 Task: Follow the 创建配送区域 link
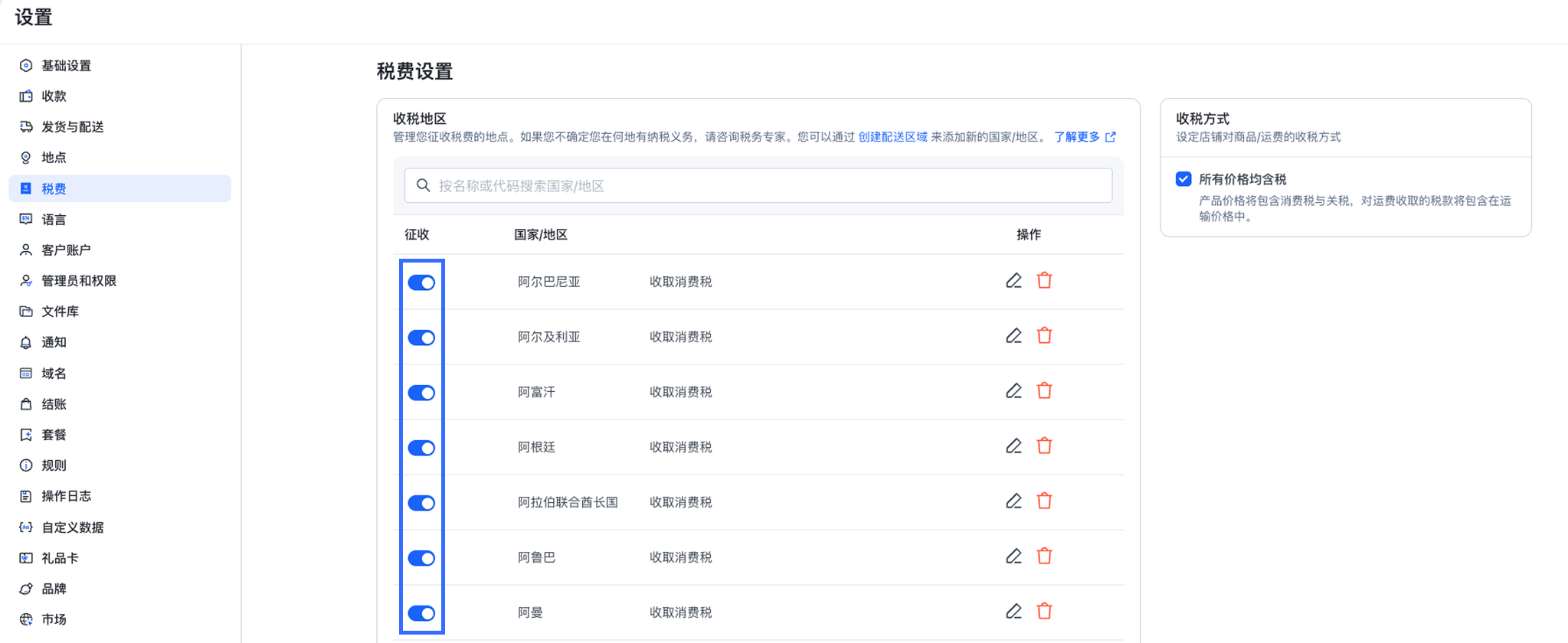(892, 137)
